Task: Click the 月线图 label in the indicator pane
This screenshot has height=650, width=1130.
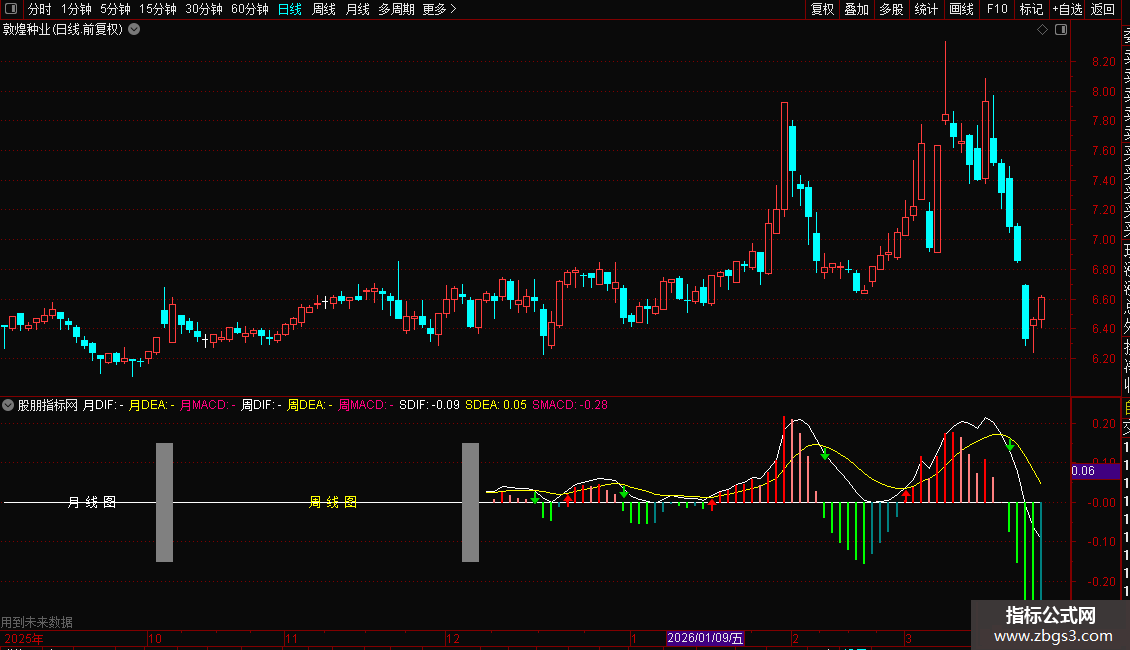Action: pos(92,502)
